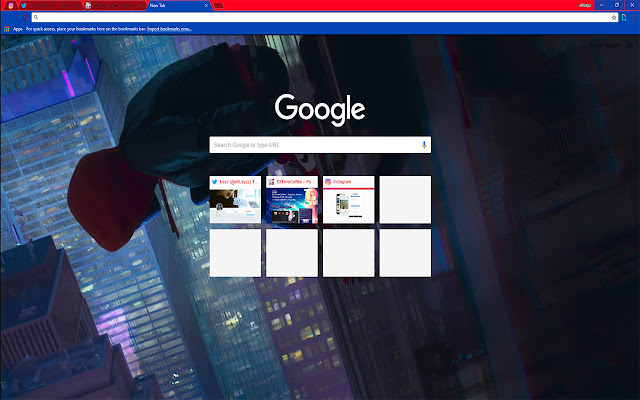Click the user profile name button in the title bar

[585, 5]
